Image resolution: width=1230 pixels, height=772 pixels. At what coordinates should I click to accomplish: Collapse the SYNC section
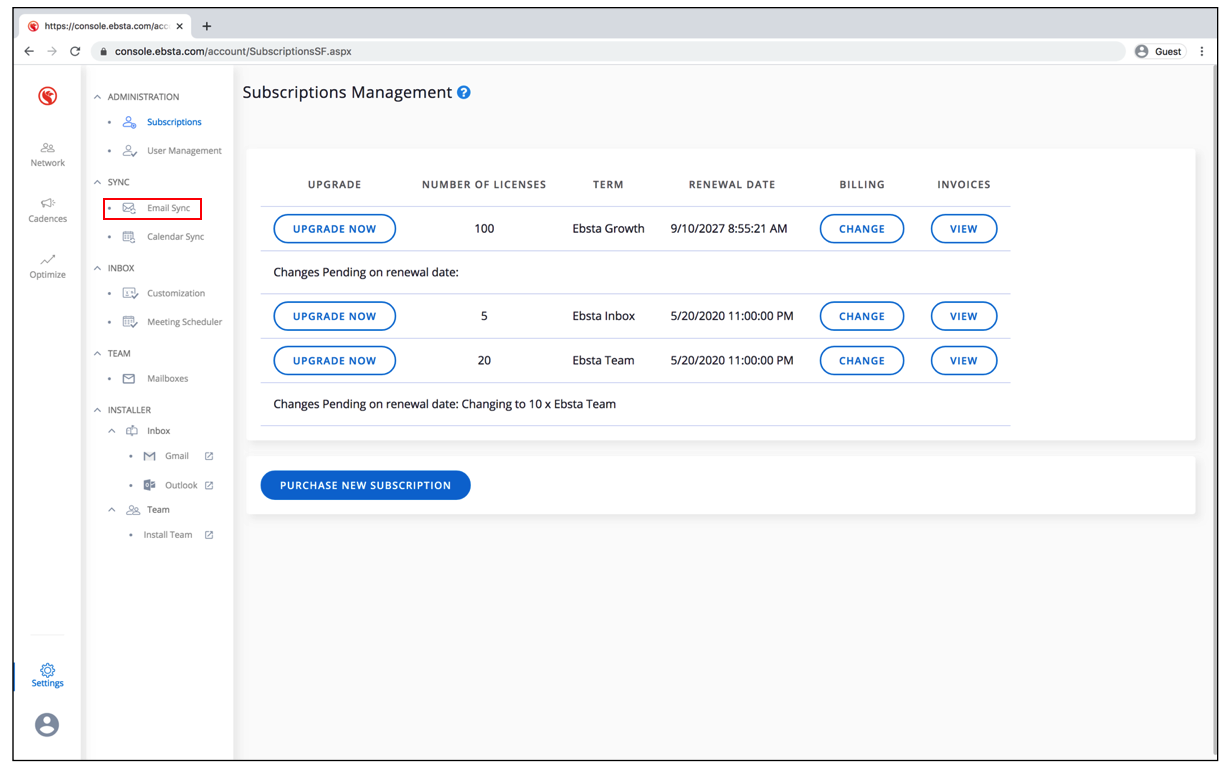coord(97,182)
